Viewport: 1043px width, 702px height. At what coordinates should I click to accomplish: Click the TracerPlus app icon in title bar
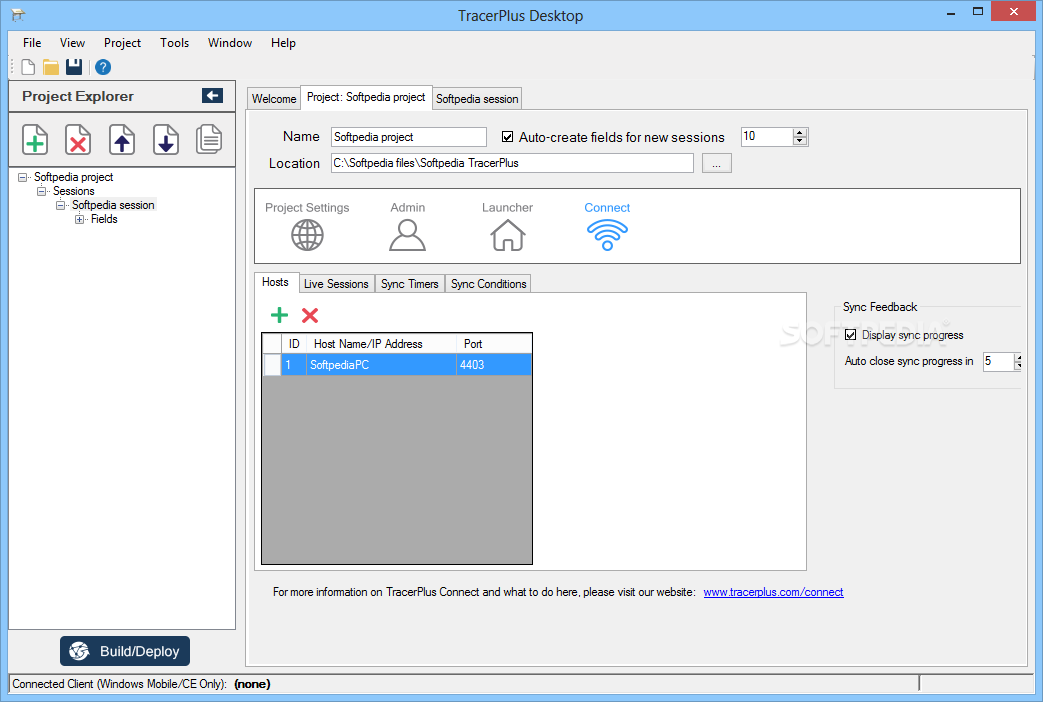click(x=18, y=15)
